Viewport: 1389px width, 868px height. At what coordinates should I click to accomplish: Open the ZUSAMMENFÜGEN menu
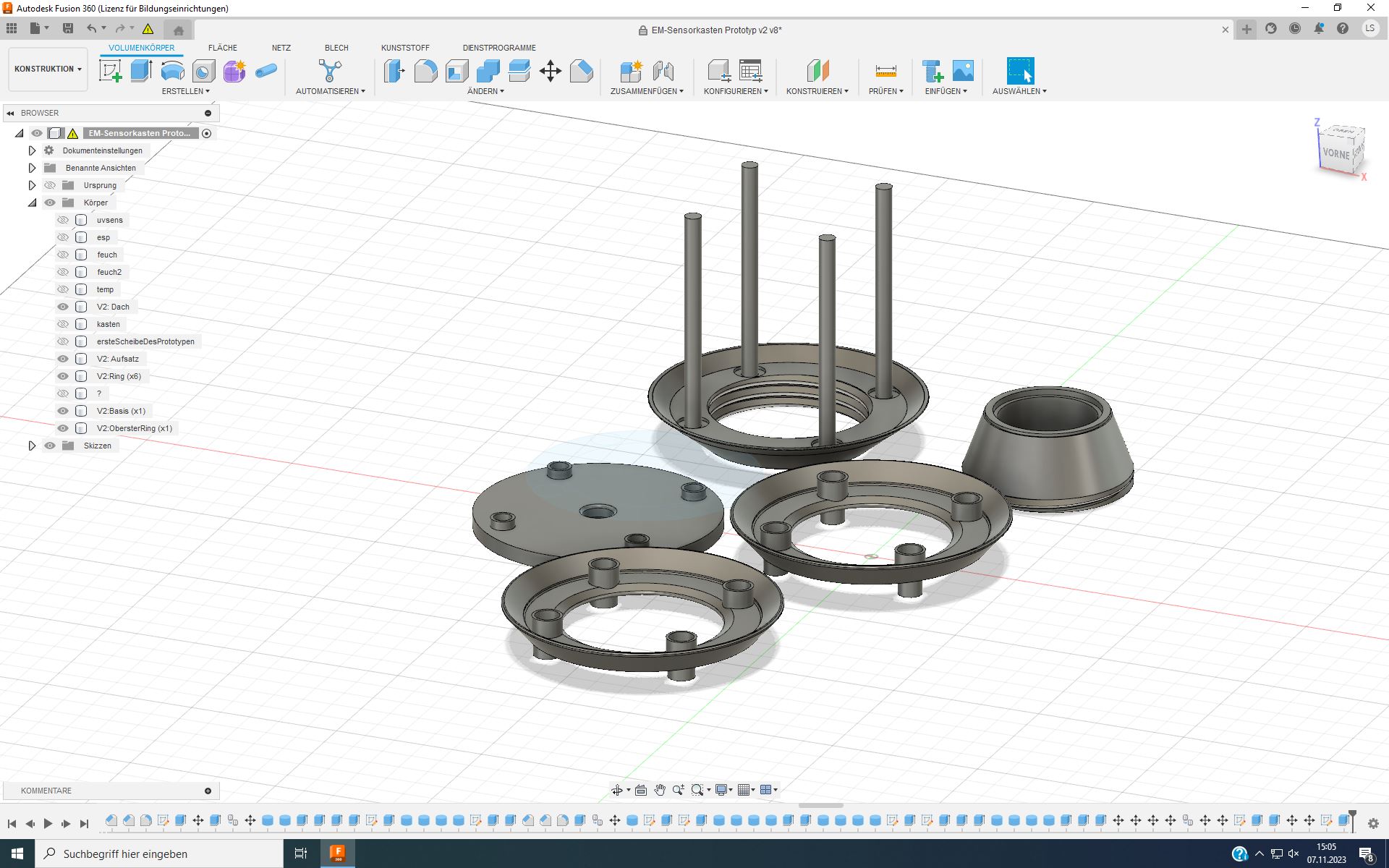[646, 91]
